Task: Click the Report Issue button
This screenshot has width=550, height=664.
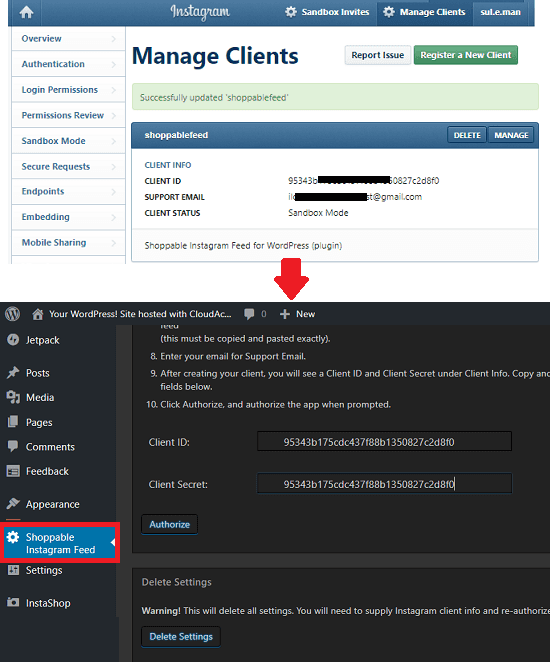Action: coord(378,55)
